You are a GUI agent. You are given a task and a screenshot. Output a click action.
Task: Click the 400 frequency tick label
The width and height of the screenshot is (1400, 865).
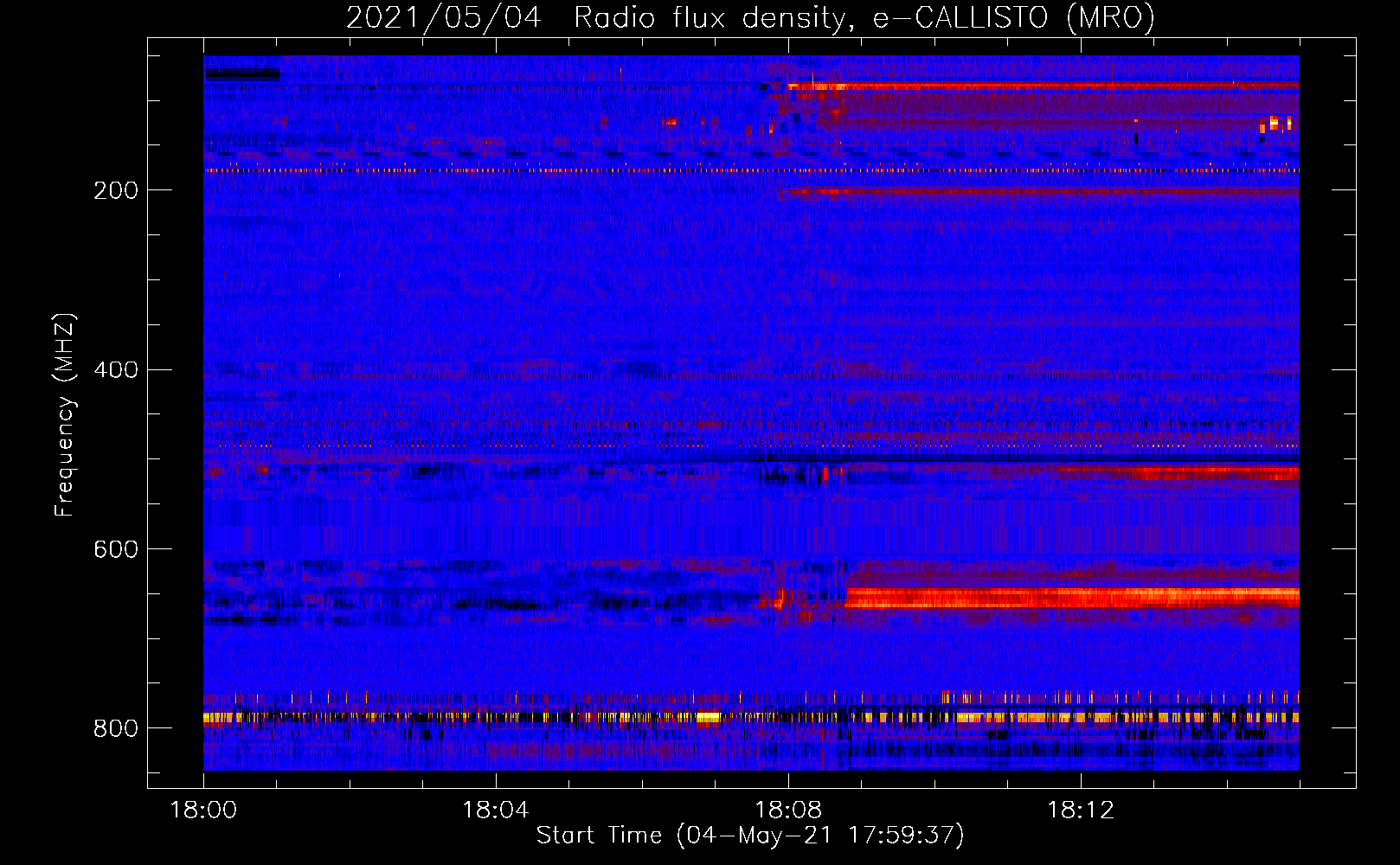click(116, 370)
